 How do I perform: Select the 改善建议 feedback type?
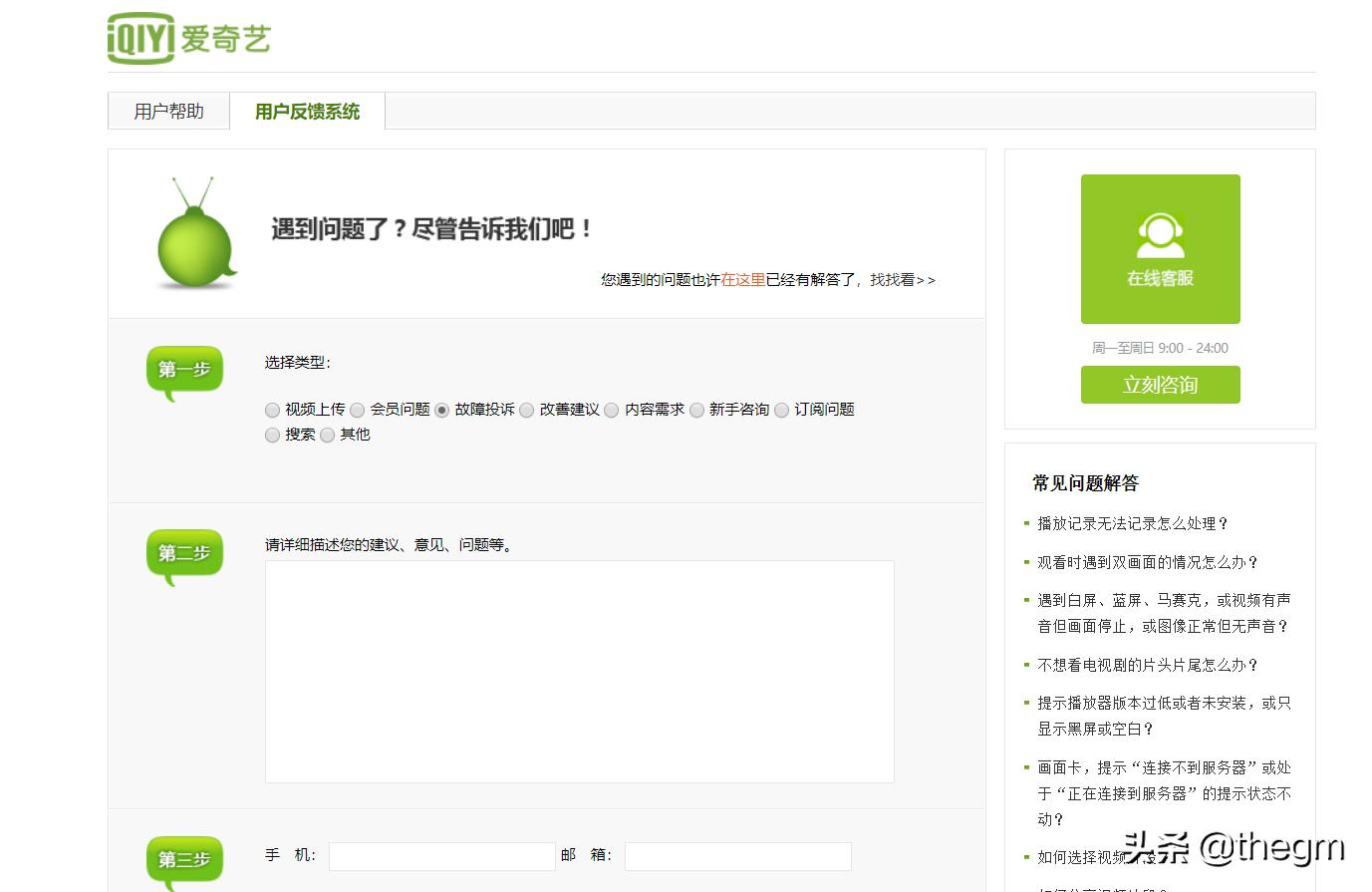526,410
